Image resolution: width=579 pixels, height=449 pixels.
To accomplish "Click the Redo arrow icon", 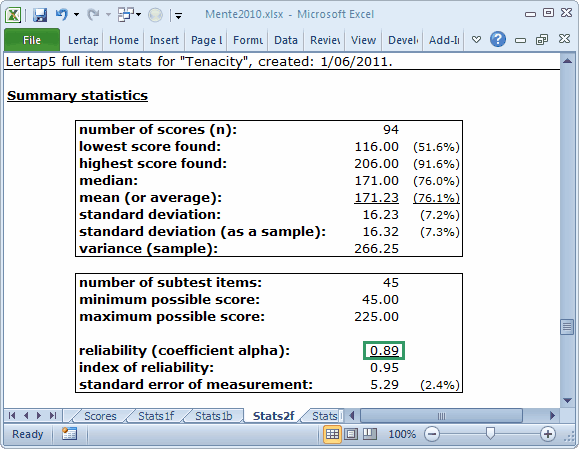I will tap(93, 15).
